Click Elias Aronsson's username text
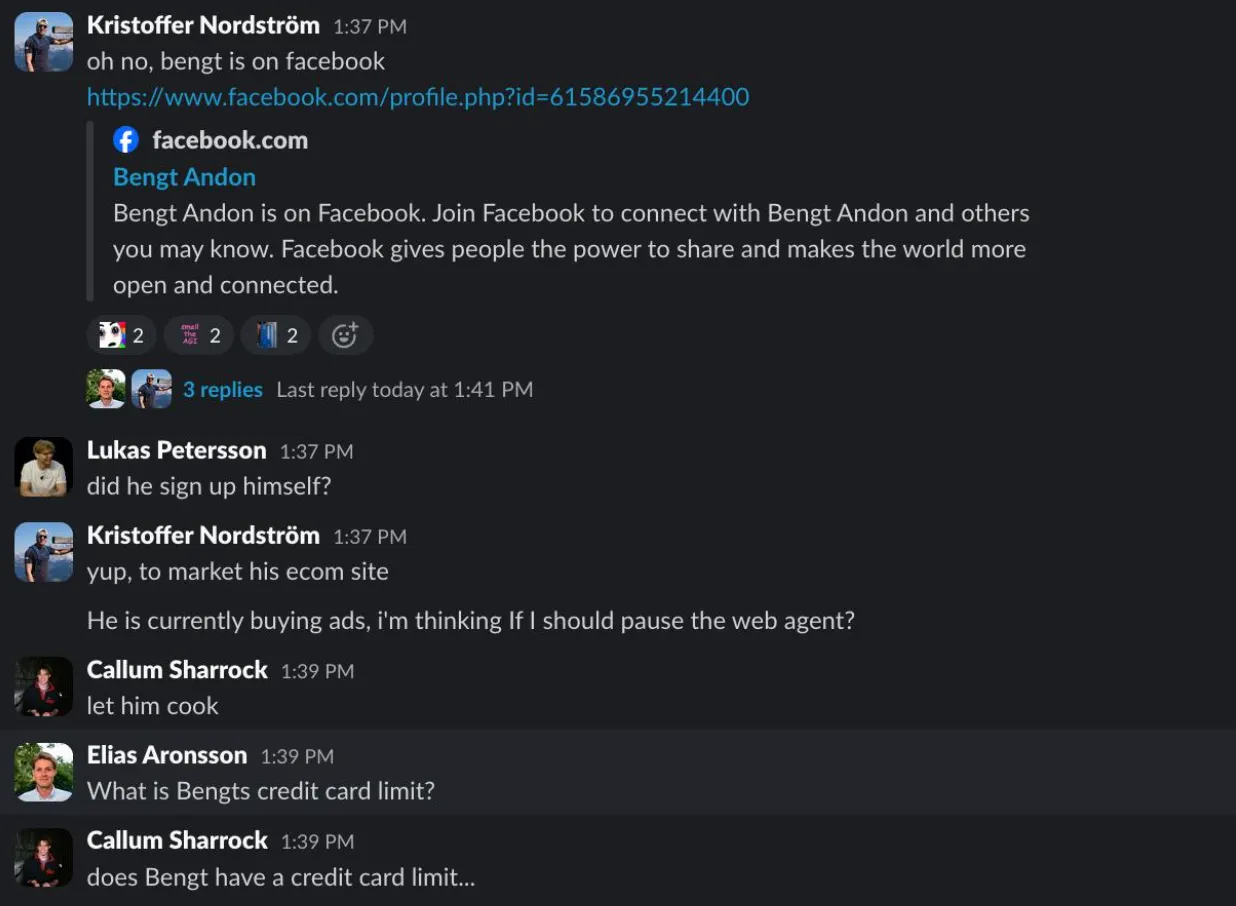Screen dimensions: 1236x906 pyautogui.click(x=166, y=756)
